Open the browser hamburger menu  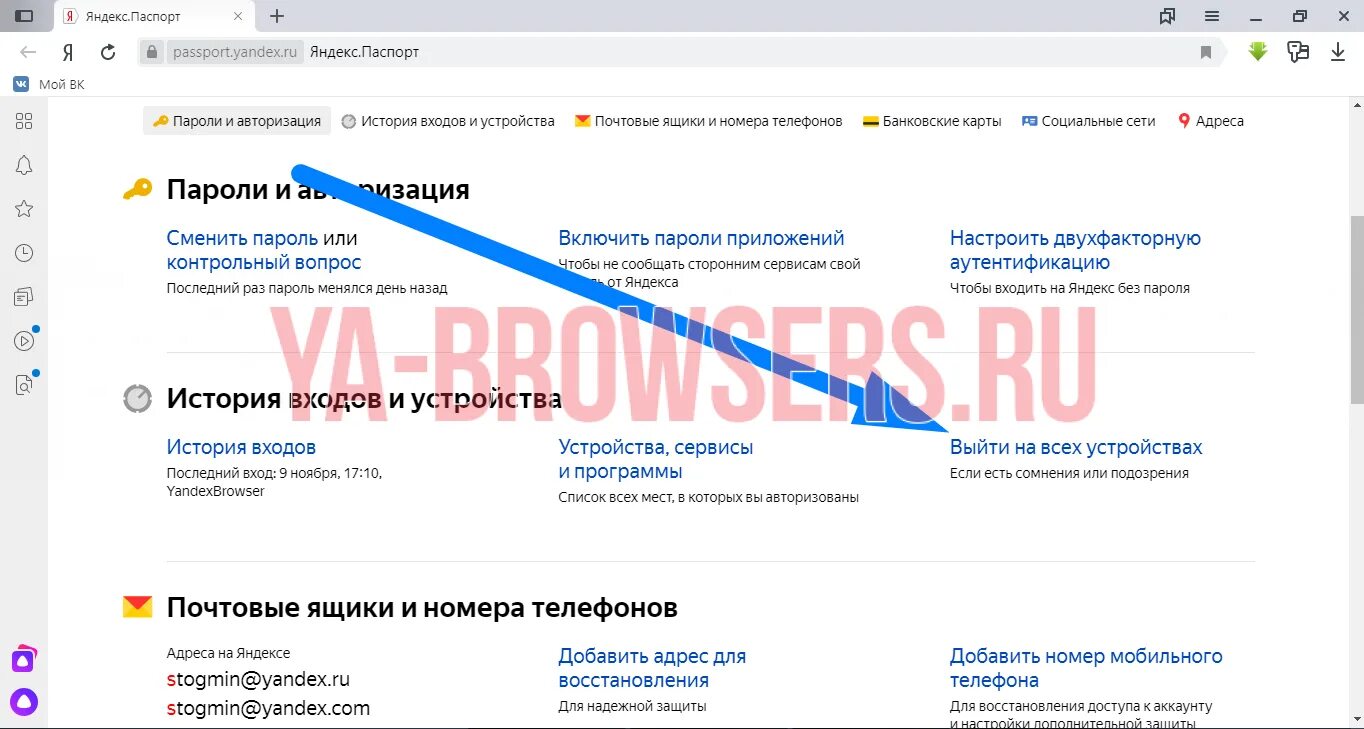[x=1212, y=16]
